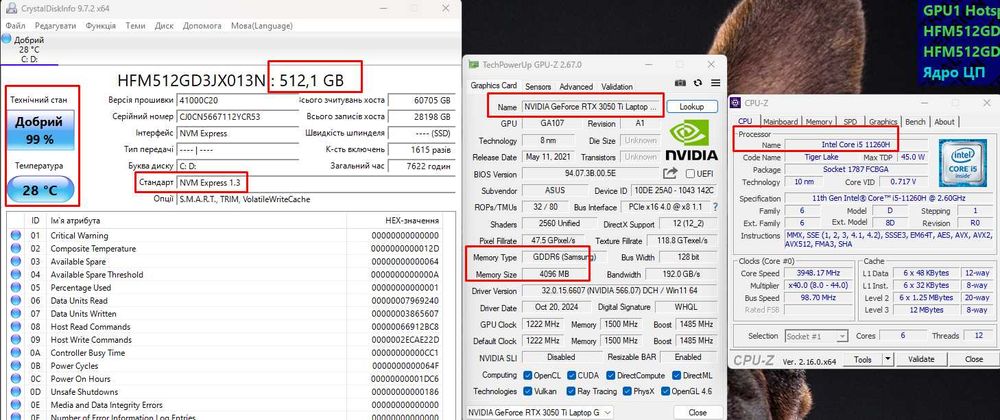
Task: Toggle the CUDA checkbox
Action: click(x=571, y=375)
